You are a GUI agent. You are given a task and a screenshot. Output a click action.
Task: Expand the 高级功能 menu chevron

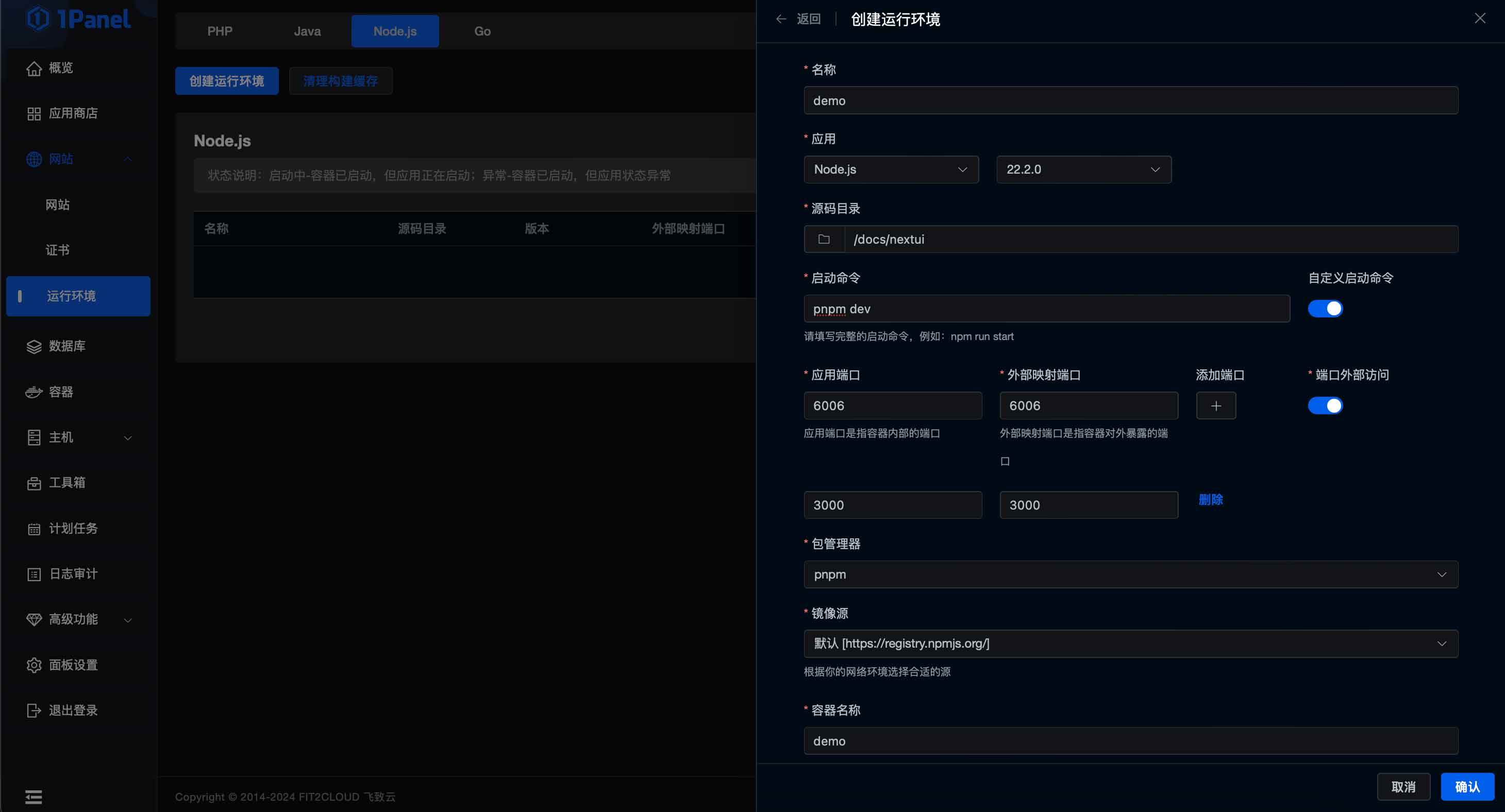(127, 620)
